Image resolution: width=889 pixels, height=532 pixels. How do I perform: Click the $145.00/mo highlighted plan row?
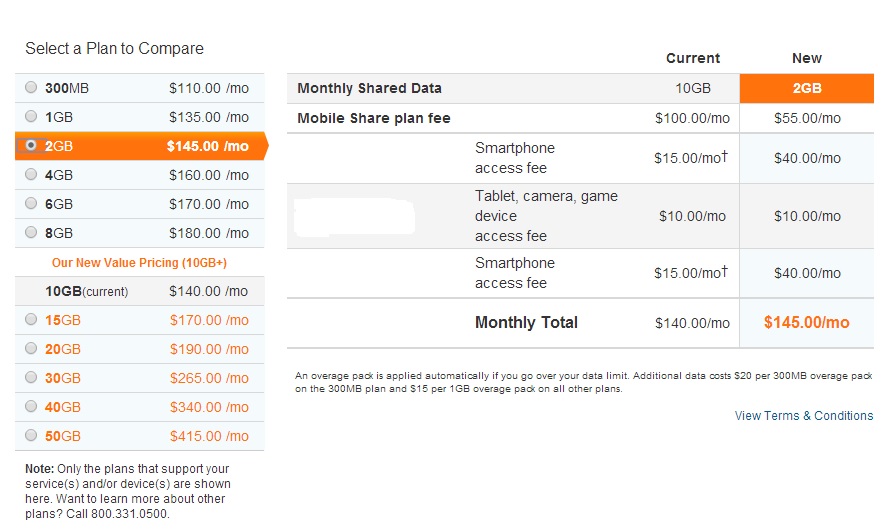click(x=141, y=146)
